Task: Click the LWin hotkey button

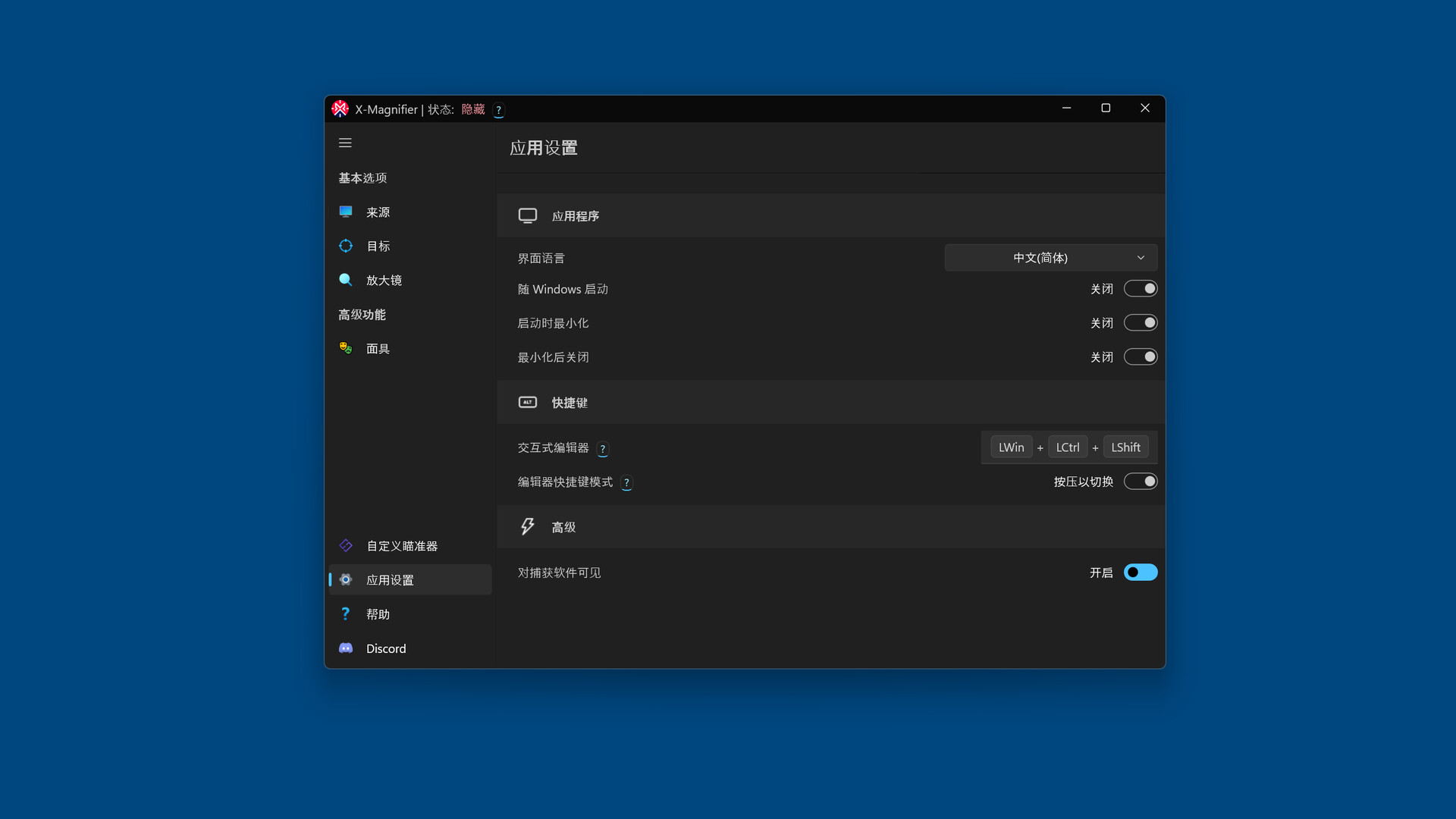Action: pyautogui.click(x=1011, y=447)
